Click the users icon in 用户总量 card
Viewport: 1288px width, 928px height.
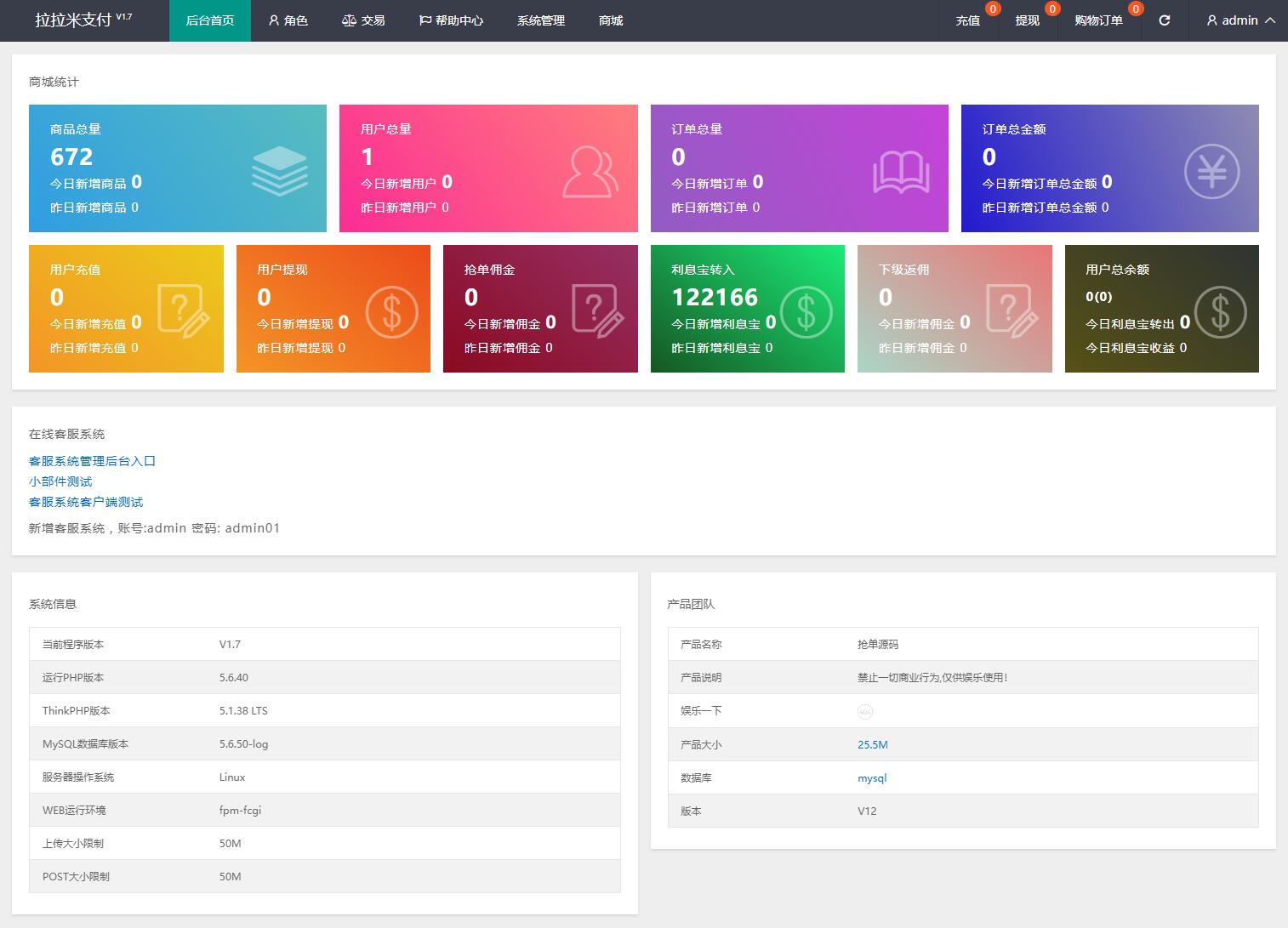coord(590,172)
